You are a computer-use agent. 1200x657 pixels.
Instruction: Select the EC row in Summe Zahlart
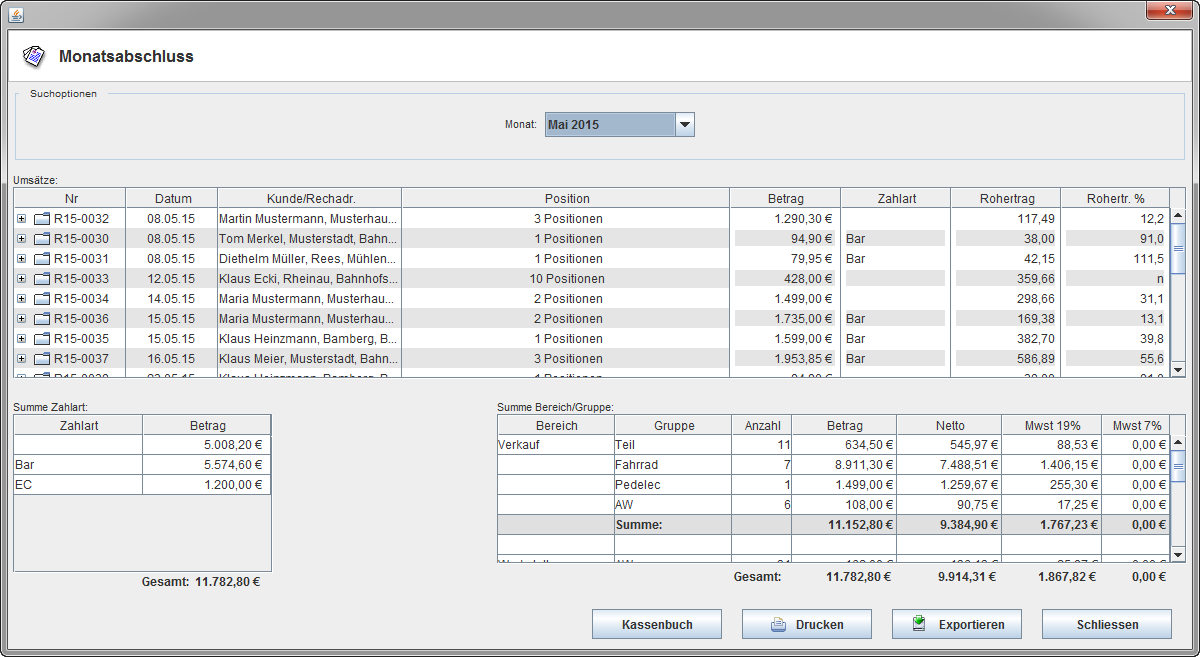click(77, 485)
